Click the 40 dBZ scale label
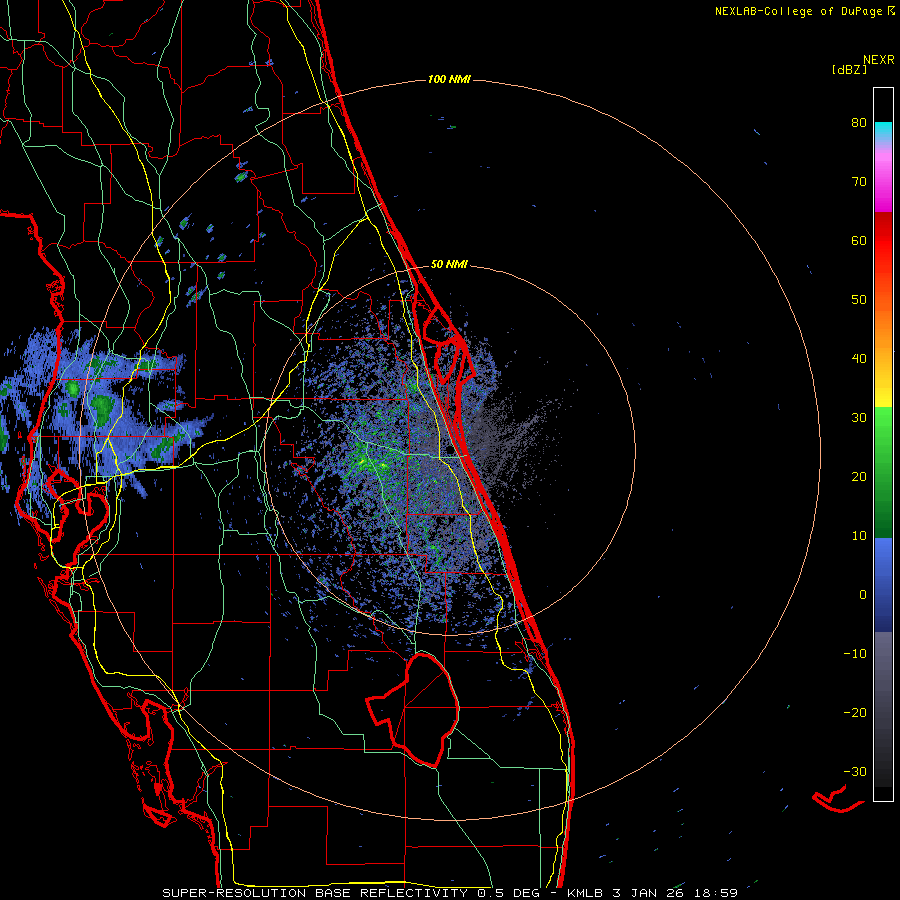 tap(859, 359)
